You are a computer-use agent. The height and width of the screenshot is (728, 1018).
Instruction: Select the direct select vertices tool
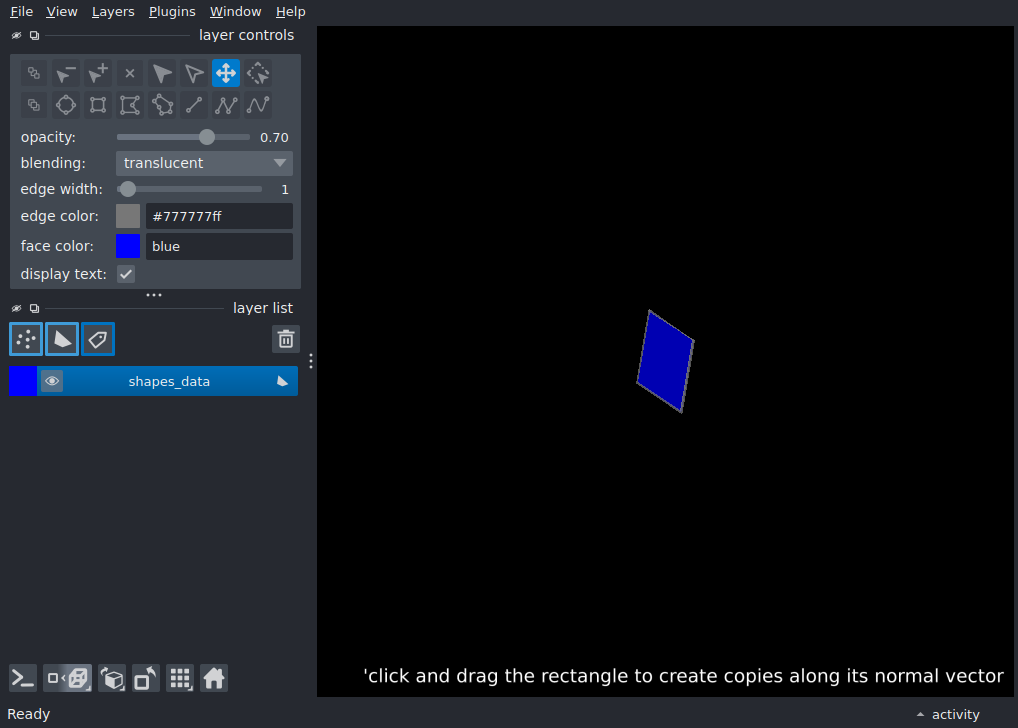pos(194,73)
